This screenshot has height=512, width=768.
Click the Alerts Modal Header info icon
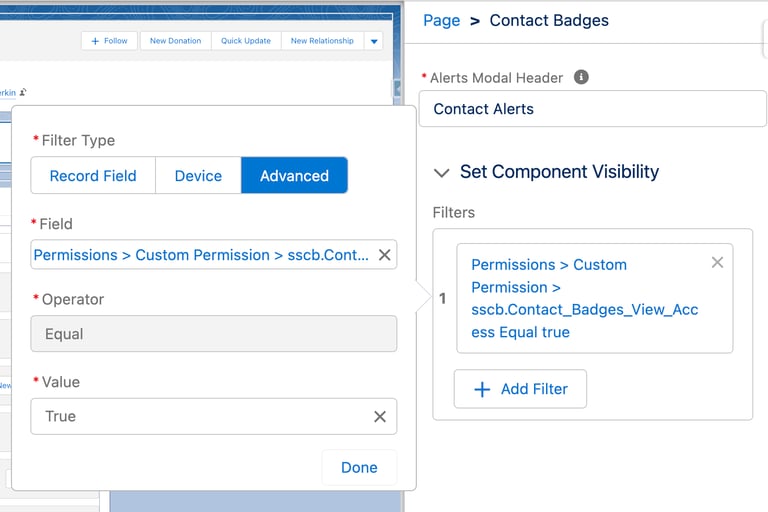[x=581, y=77]
